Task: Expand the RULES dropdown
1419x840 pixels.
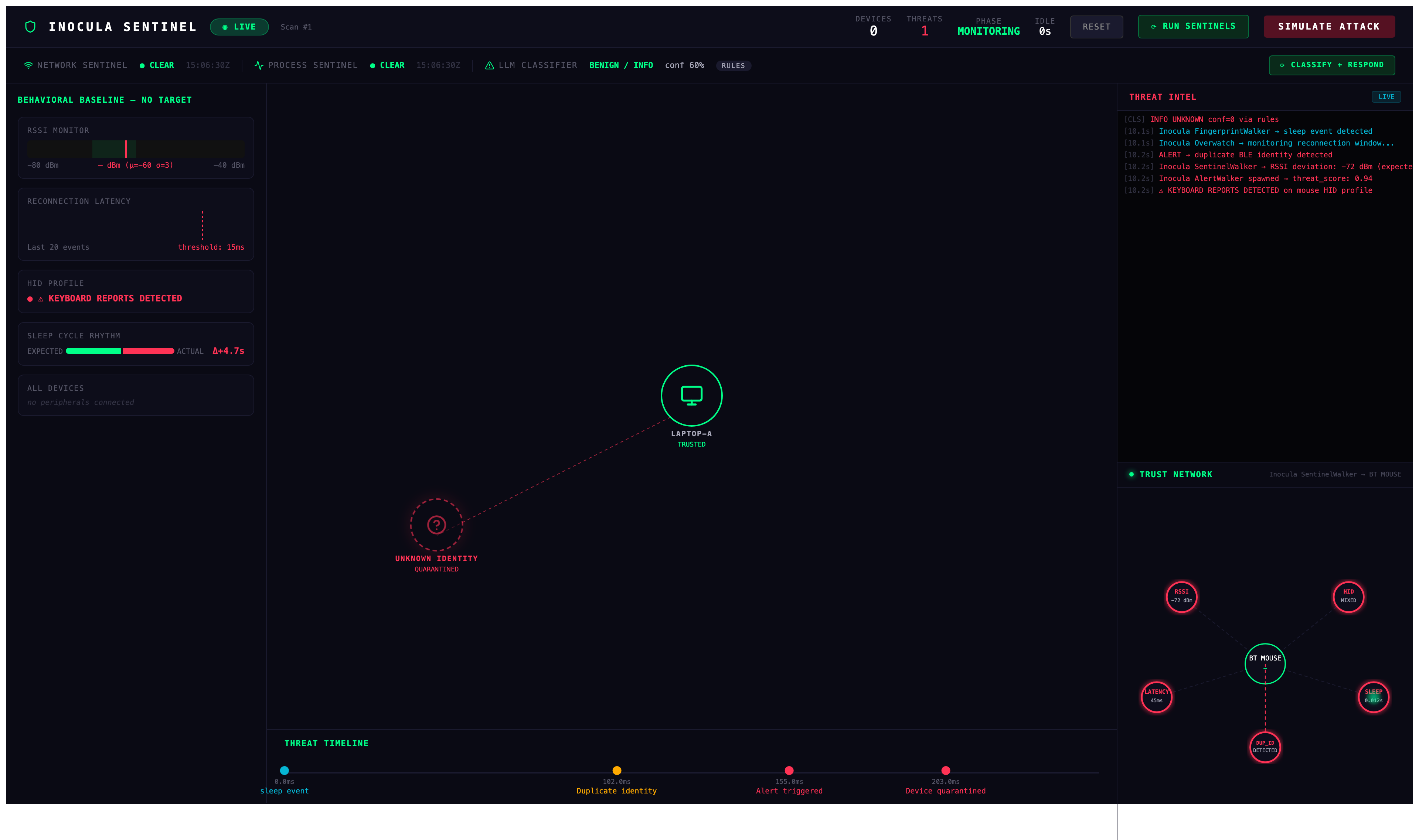Action: coord(733,66)
